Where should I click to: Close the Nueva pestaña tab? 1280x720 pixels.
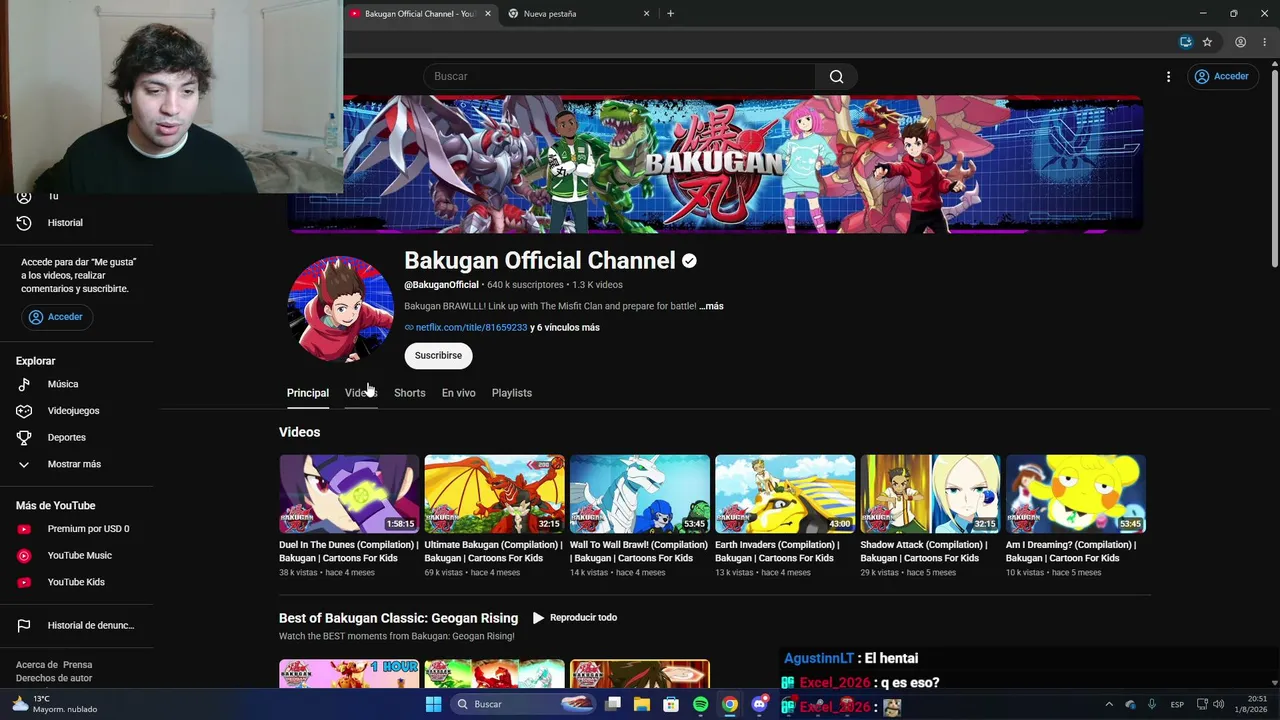(x=646, y=14)
